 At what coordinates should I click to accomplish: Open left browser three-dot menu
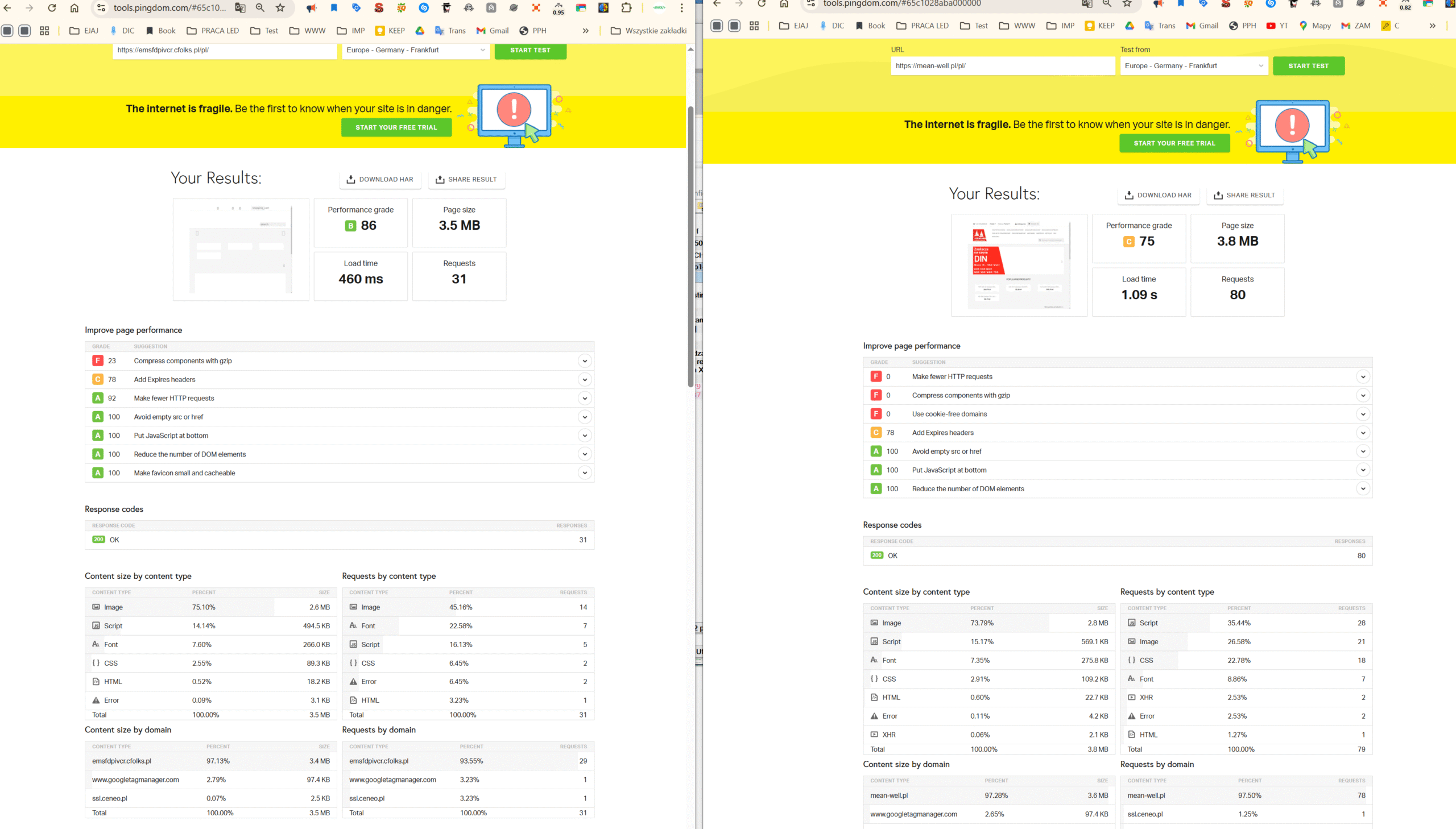click(x=681, y=8)
